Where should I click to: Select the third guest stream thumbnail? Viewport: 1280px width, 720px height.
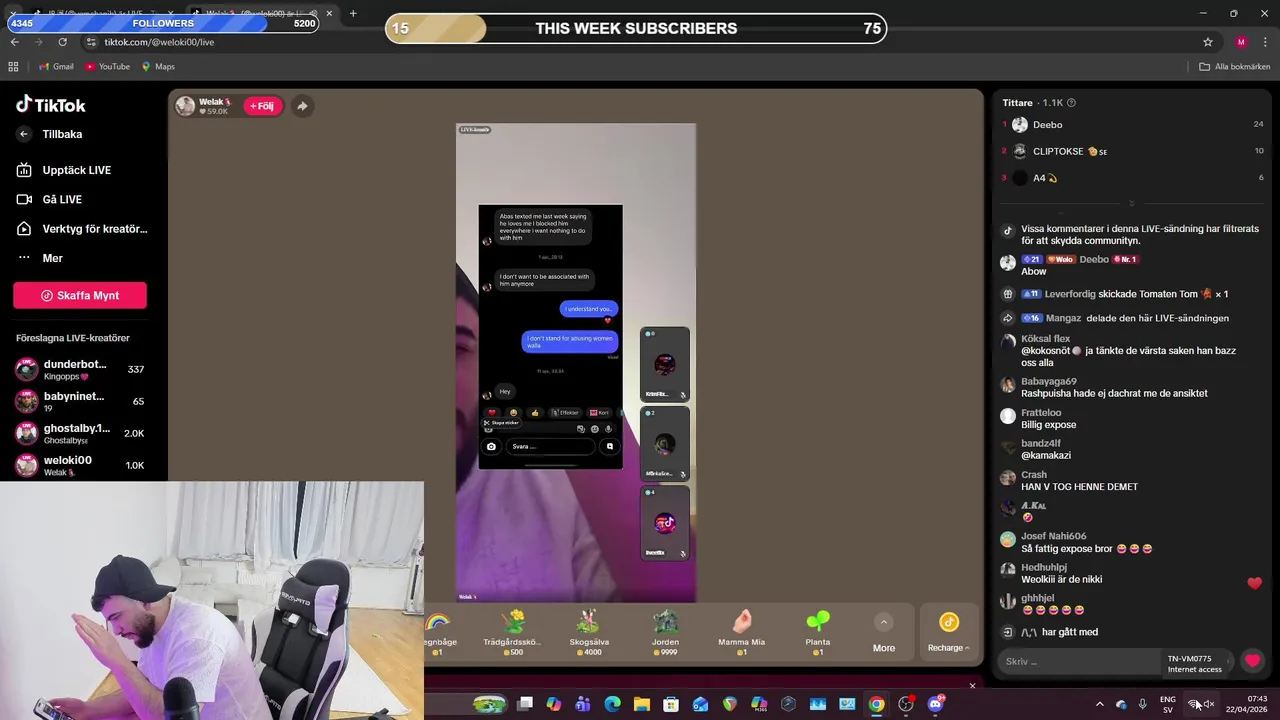665,523
